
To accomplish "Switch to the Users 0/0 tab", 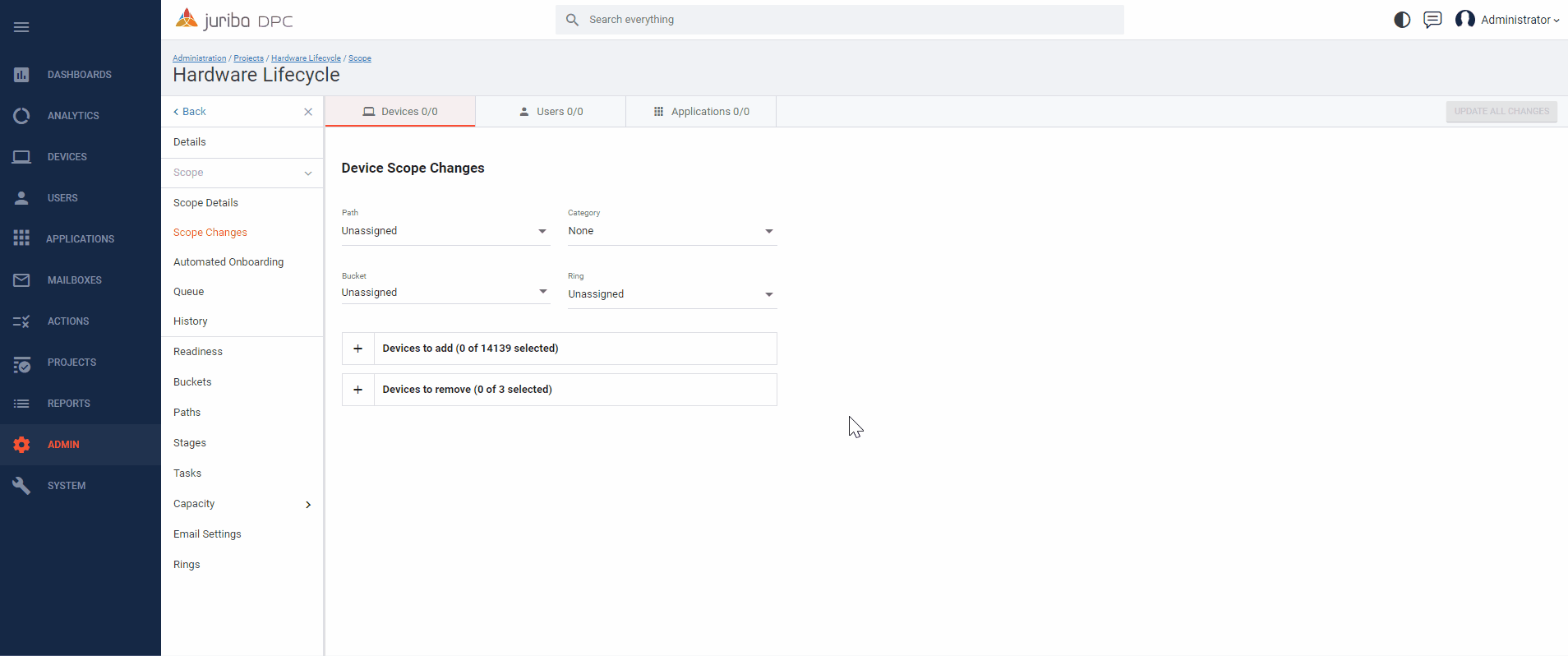I will [551, 112].
